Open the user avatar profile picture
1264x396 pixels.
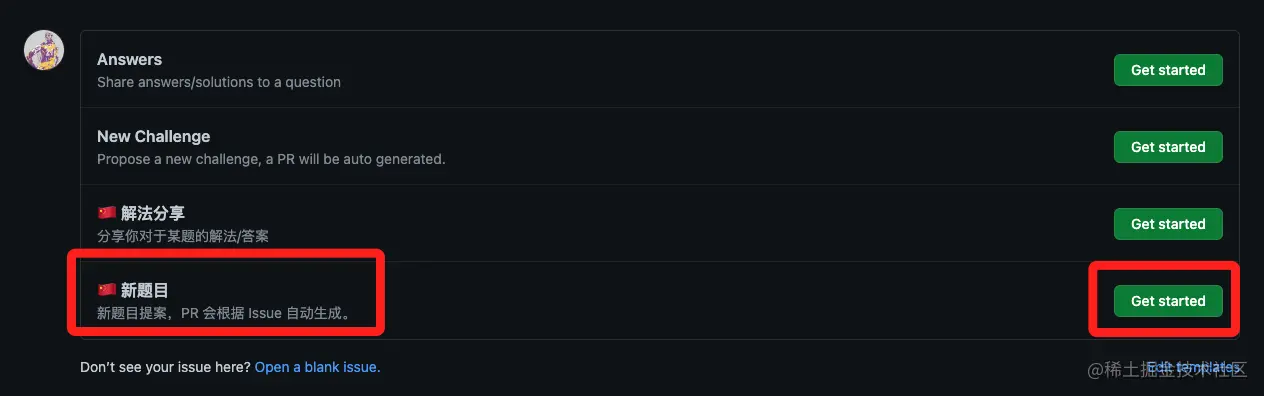(44, 50)
